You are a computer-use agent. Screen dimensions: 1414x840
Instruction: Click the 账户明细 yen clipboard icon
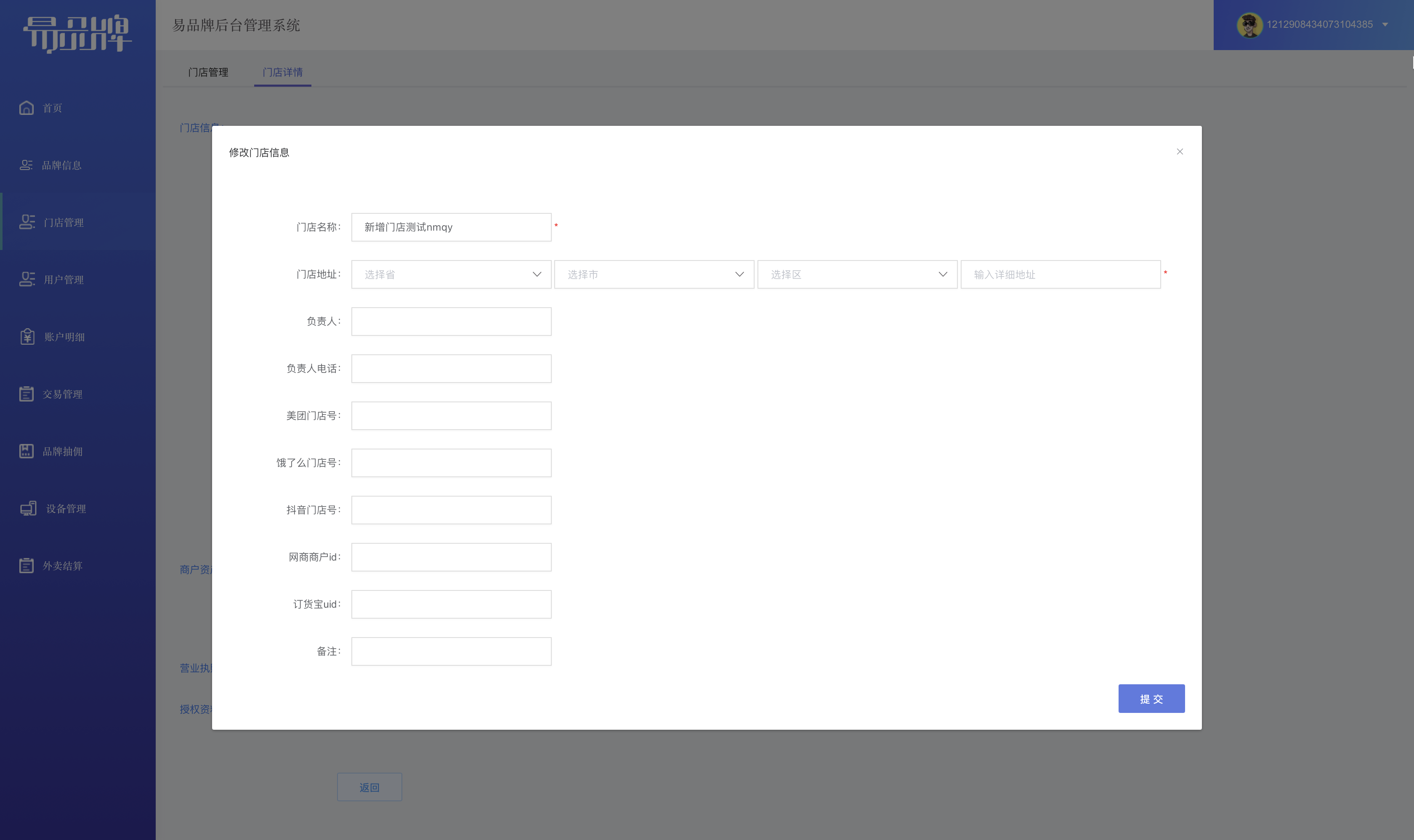(x=27, y=336)
